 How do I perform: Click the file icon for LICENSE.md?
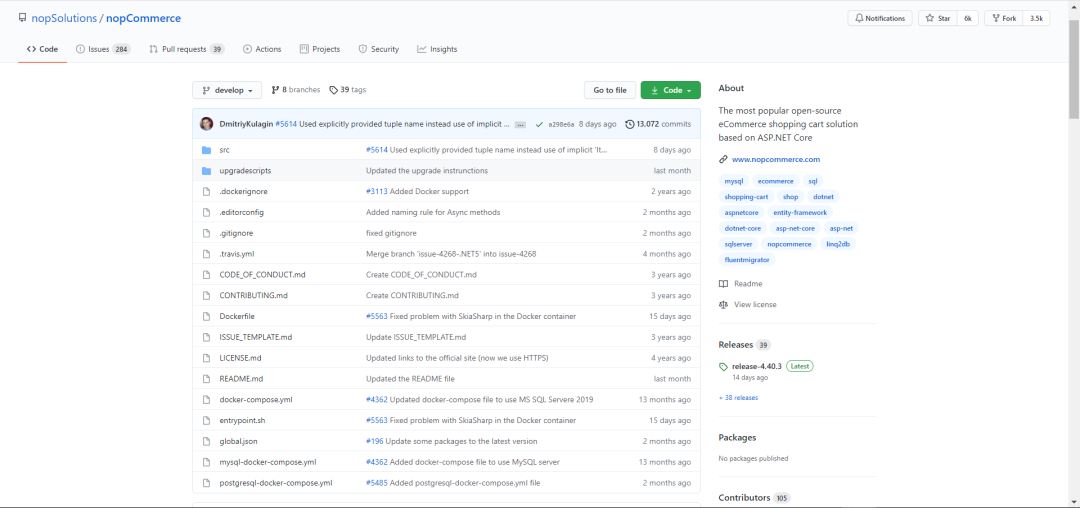click(x=206, y=358)
